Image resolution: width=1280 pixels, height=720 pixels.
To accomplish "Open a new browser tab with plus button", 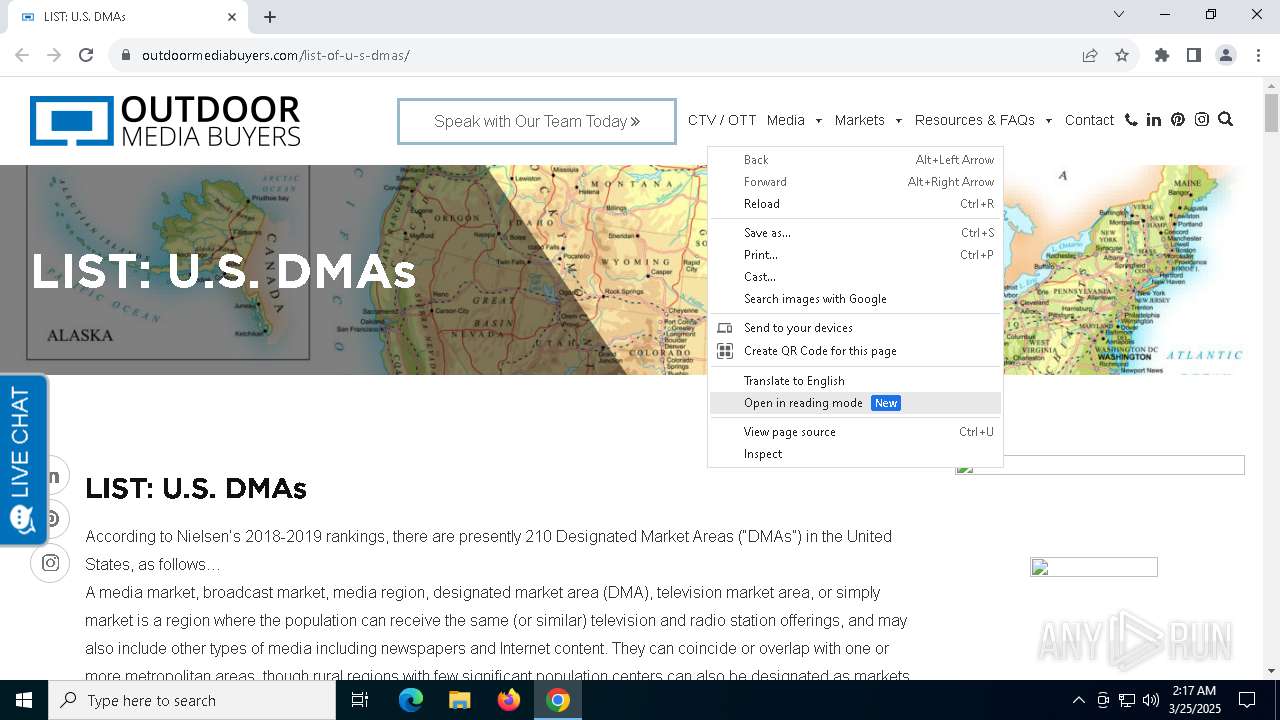I will 270,17.
